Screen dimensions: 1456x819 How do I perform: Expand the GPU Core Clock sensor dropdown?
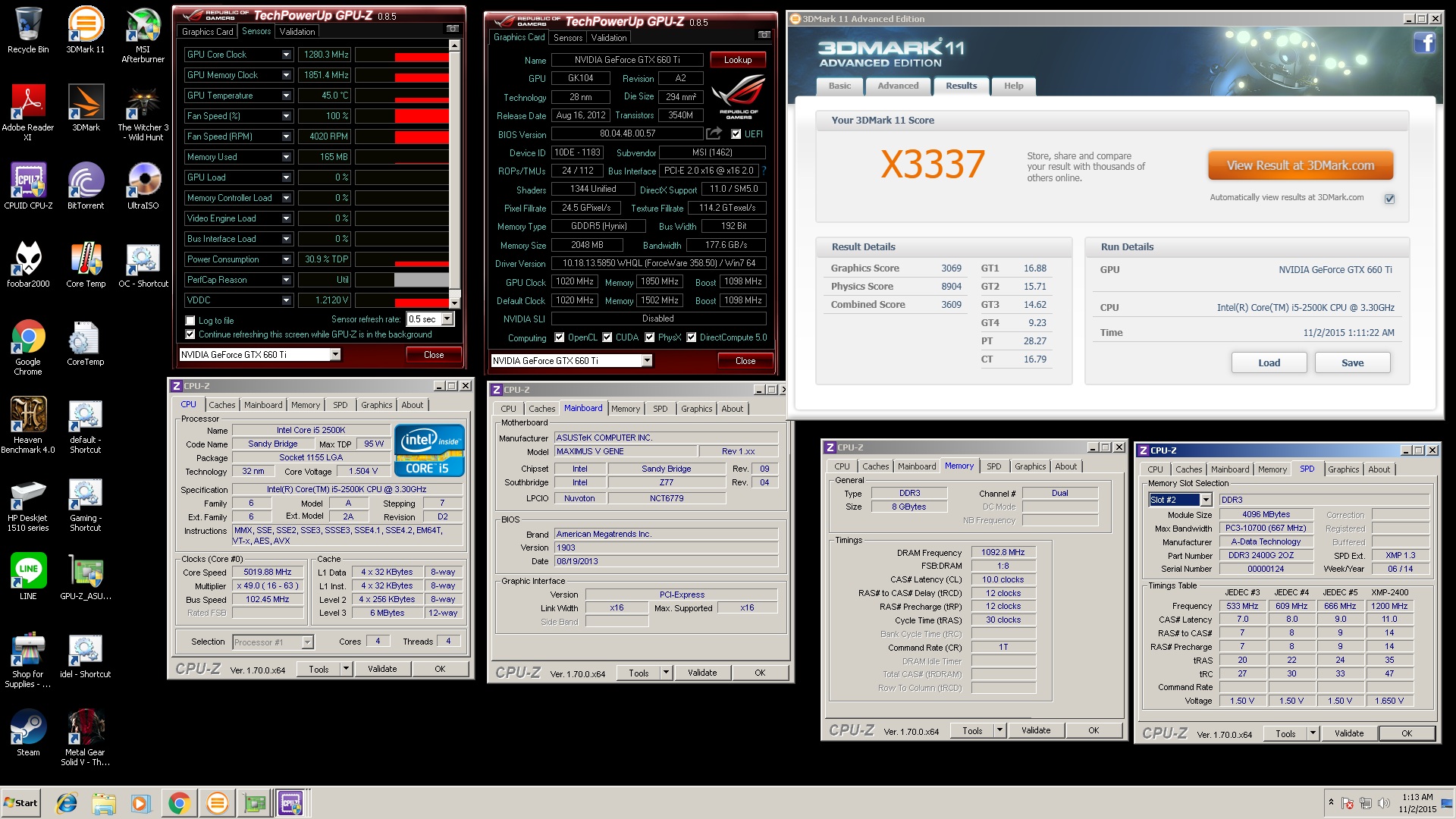coord(286,55)
